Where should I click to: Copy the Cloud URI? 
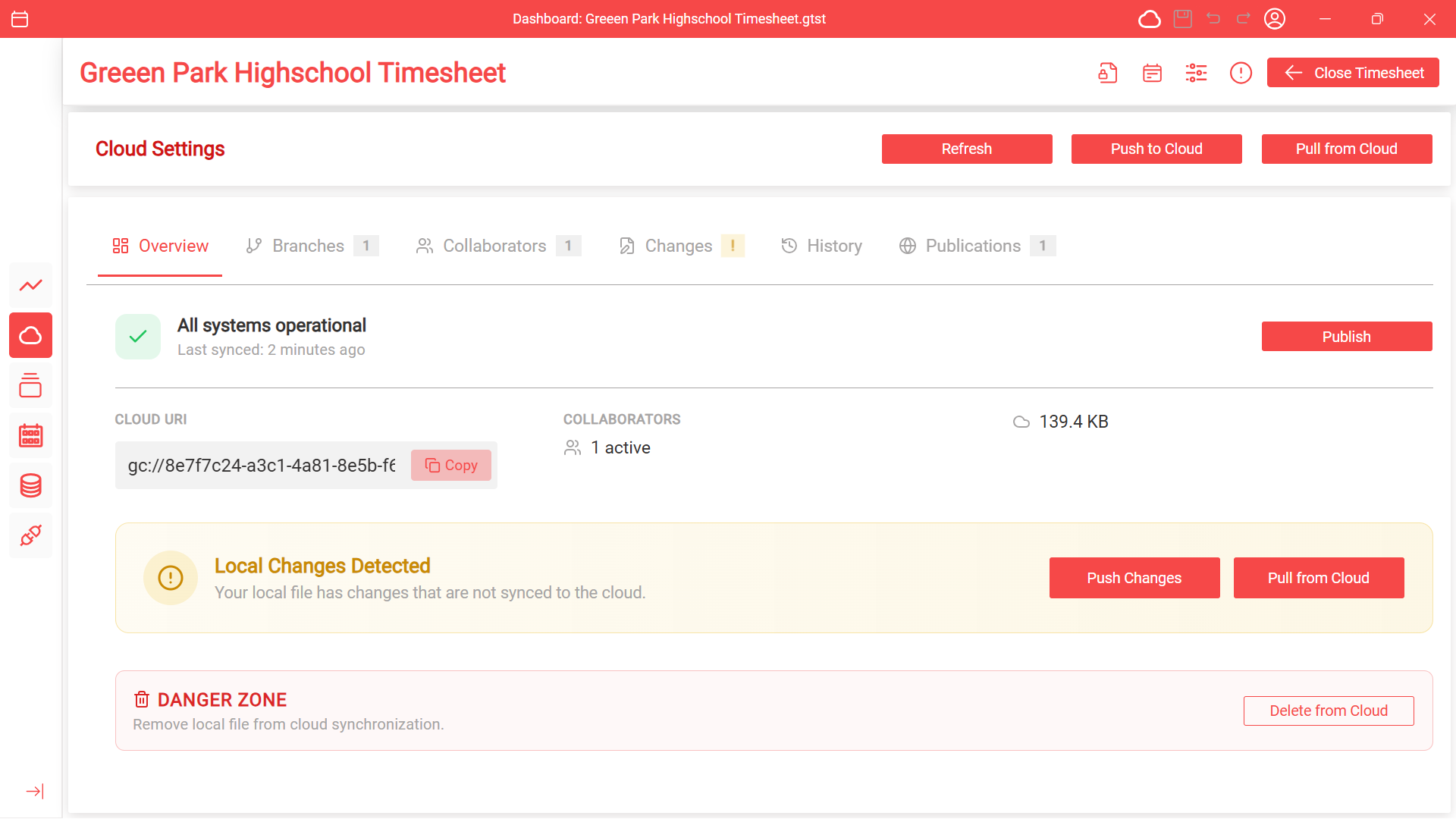451,465
